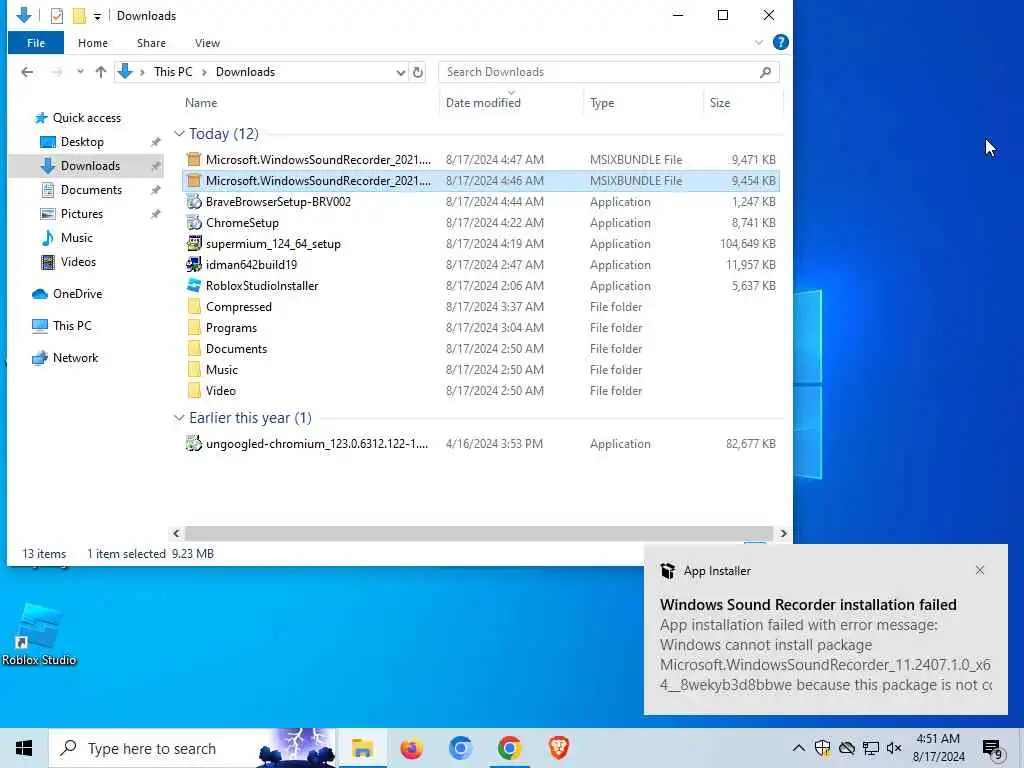The image size is (1024, 768).
Task: Click the ChromeSetup file icon
Action: point(193,223)
